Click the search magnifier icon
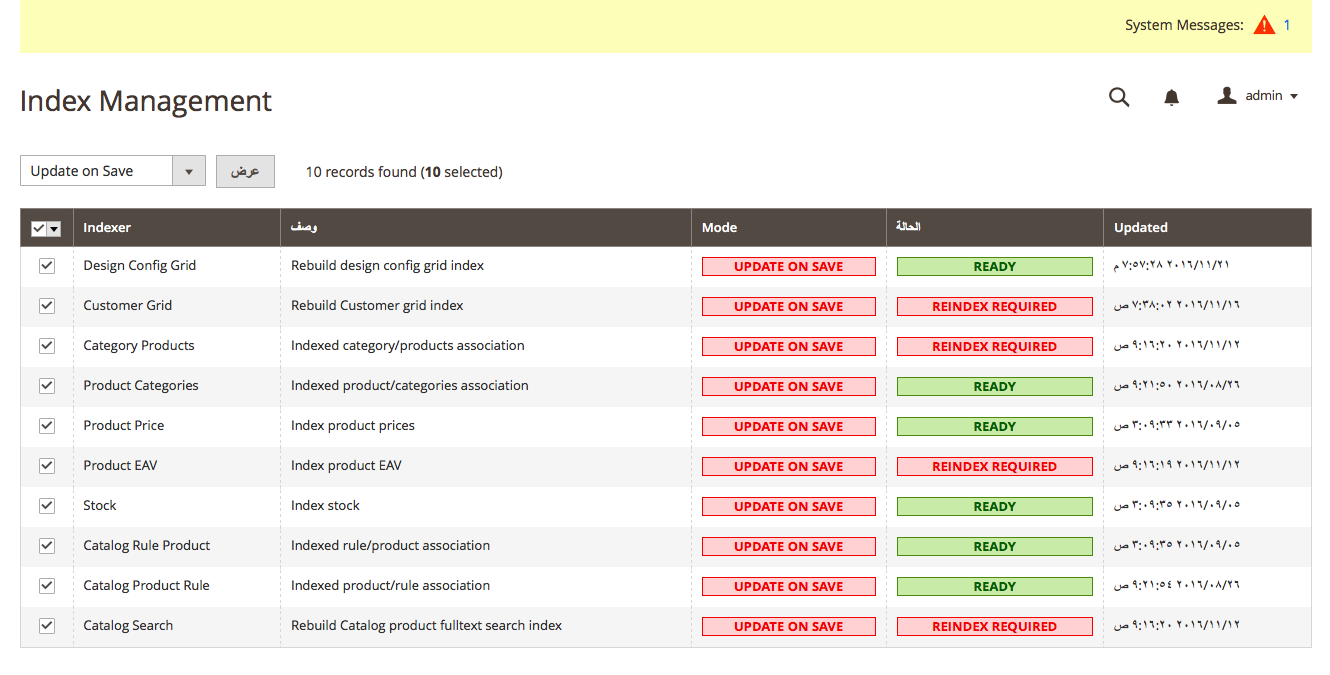Image resolution: width=1330 pixels, height=675 pixels. 1119,97
